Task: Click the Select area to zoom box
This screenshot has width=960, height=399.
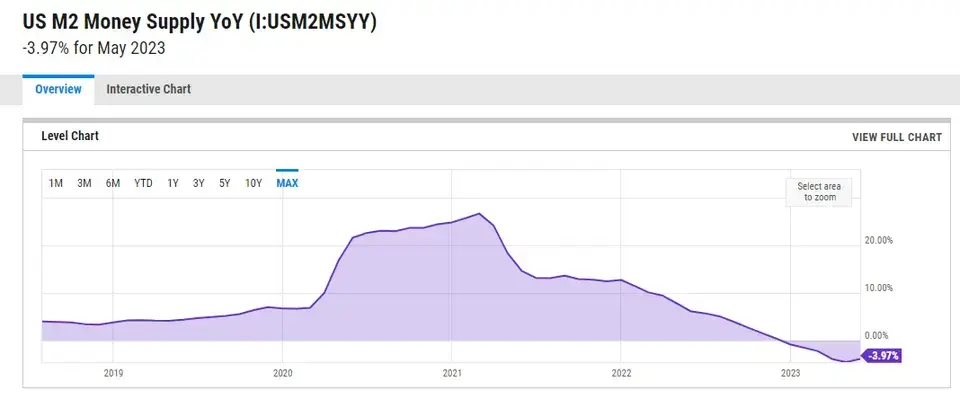Action: point(819,192)
